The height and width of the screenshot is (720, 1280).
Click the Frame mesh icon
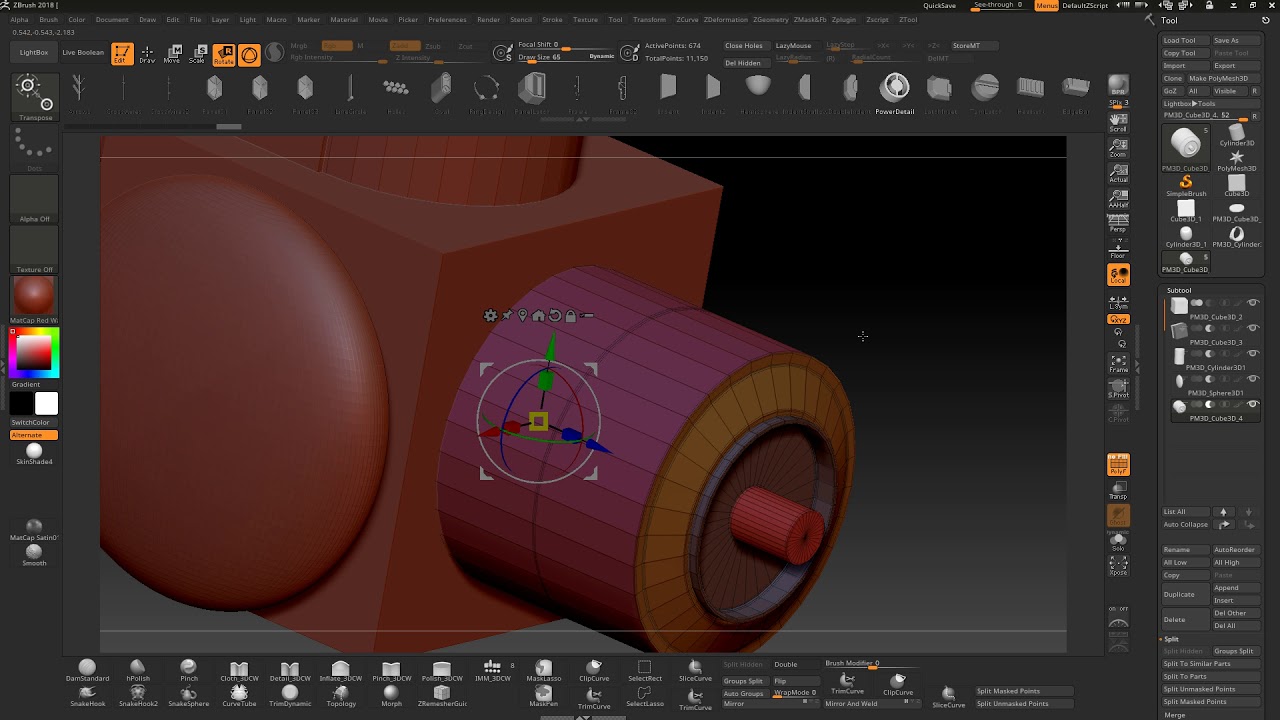(1118, 363)
